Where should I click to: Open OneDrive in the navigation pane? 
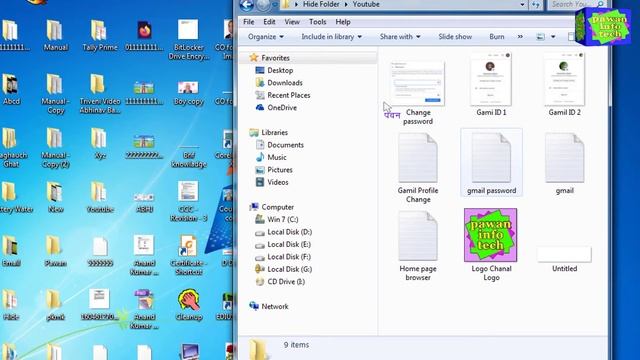(x=282, y=108)
